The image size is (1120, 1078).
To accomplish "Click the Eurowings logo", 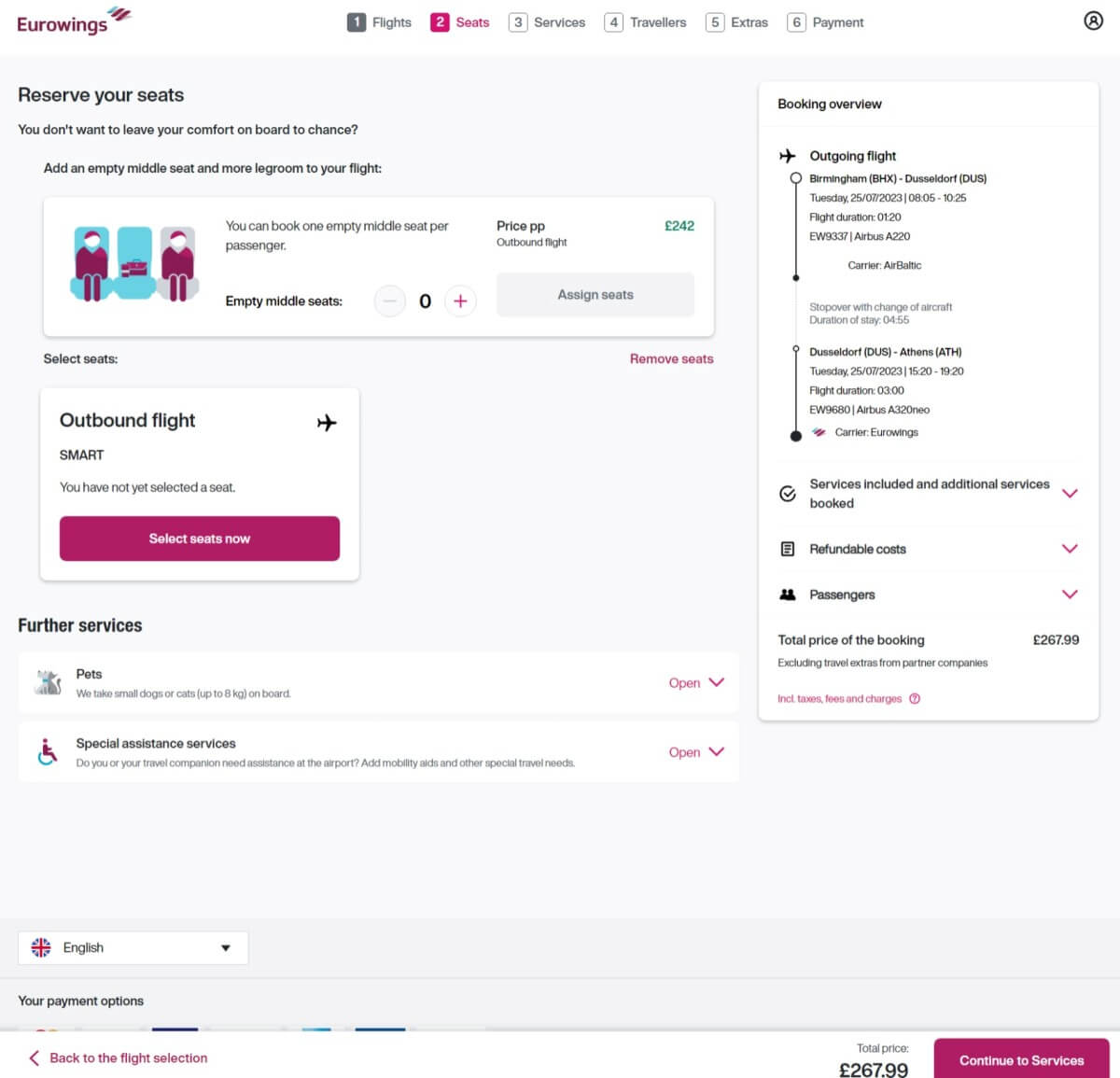I will click(x=75, y=21).
